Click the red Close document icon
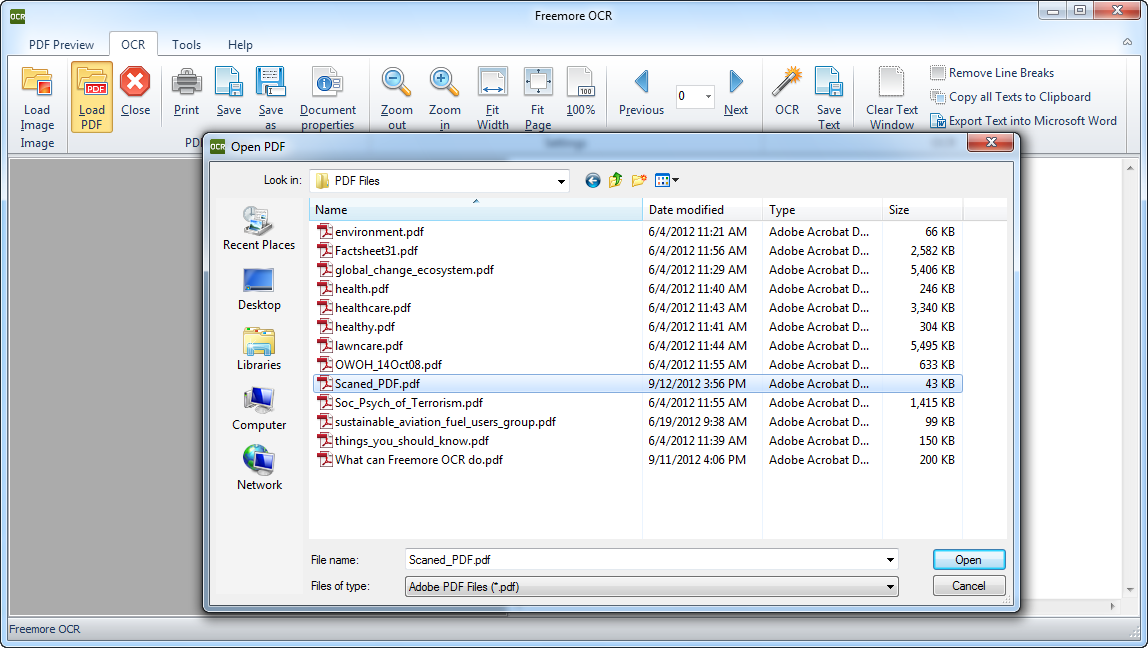Viewport: 1148px width, 648px height. coord(135,82)
